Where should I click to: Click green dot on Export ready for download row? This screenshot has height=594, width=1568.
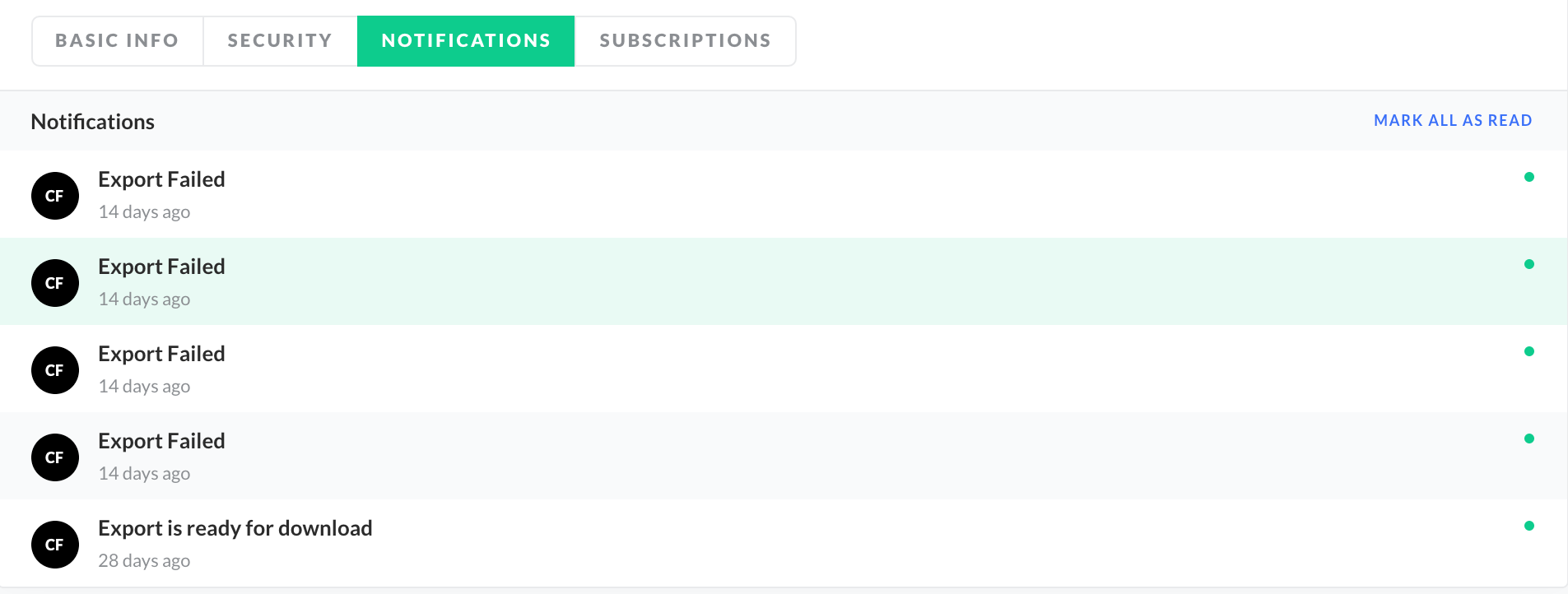point(1528,526)
